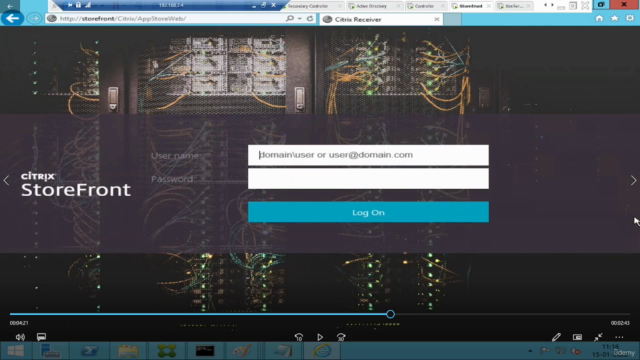This screenshot has height=360, width=640.
Task: Show hidden tray icons arrow
Action: click(x=530, y=351)
